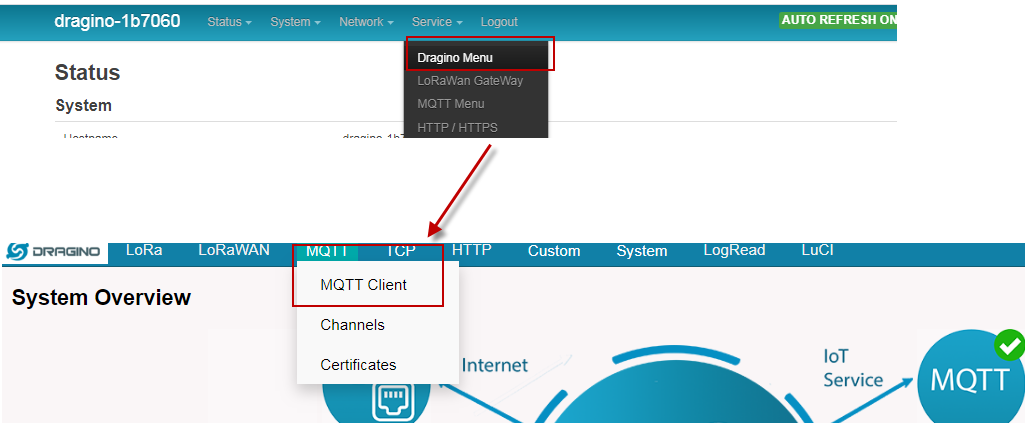Click the System section heading

click(x=84, y=105)
